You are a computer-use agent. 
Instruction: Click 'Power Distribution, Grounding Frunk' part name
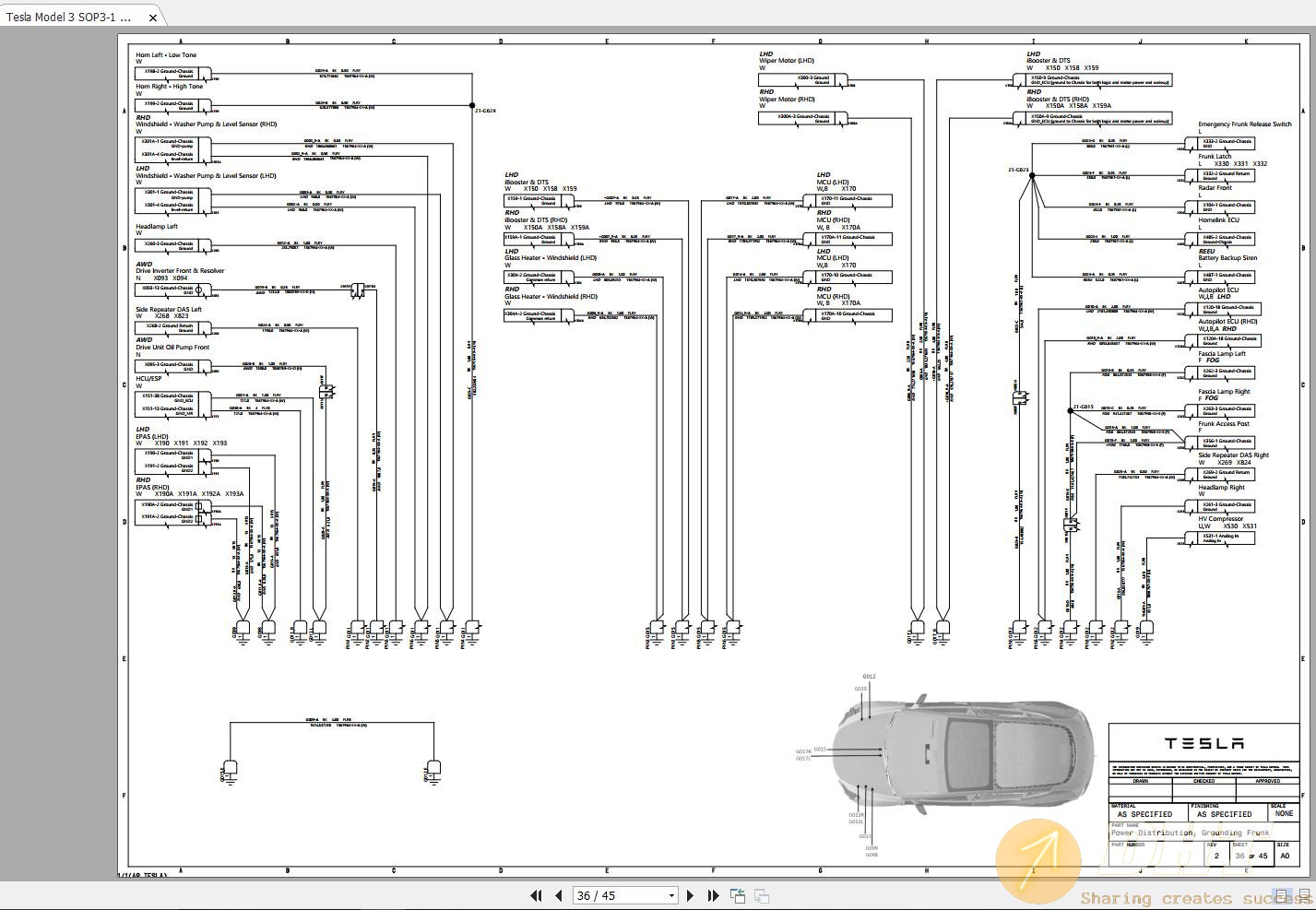(x=1190, y=833)
